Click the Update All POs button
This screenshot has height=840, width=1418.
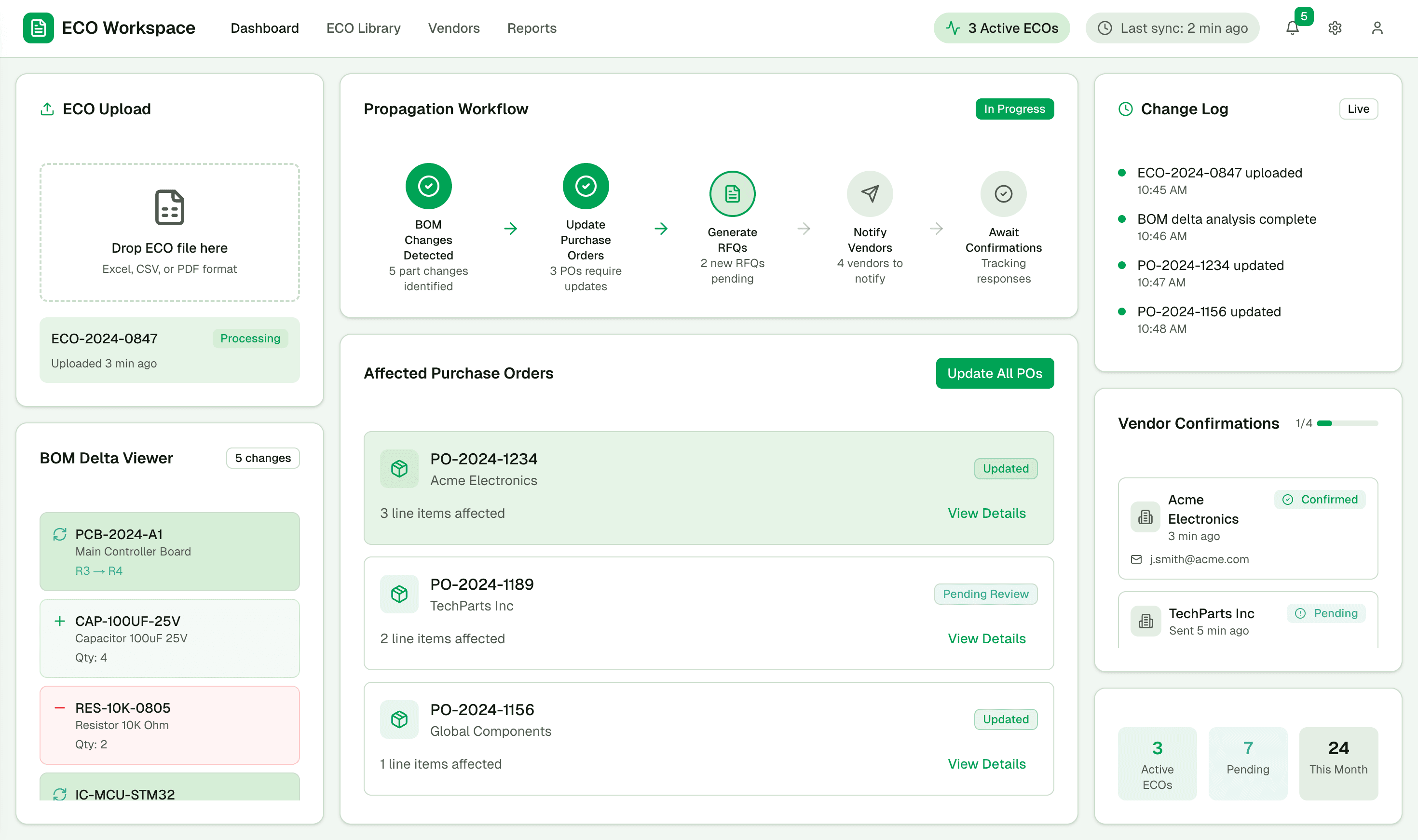(x=995, y=373)
